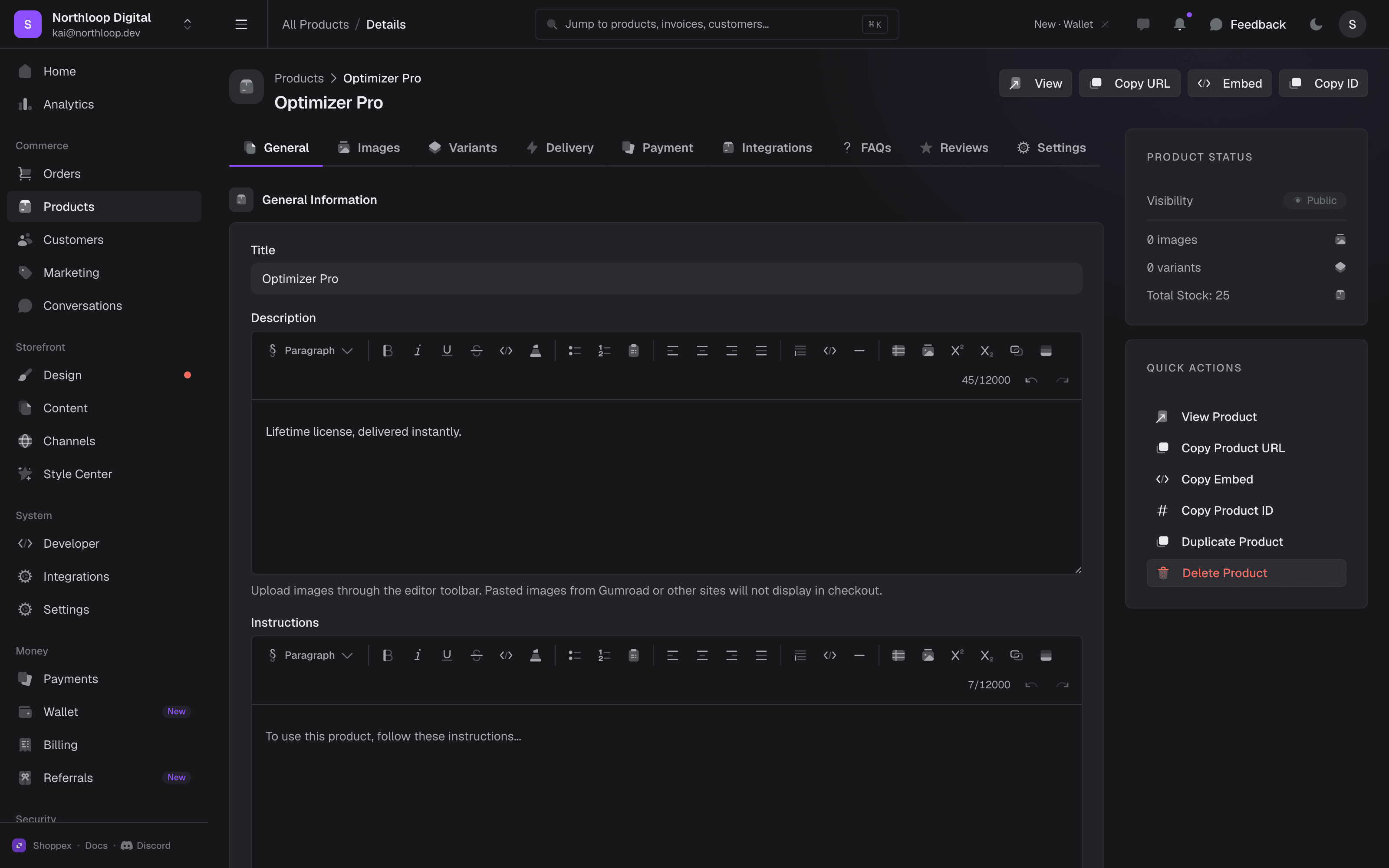The image size is (1389, 868).
Task: Toggle the Public visibility badge
Action: (1315, 201)
